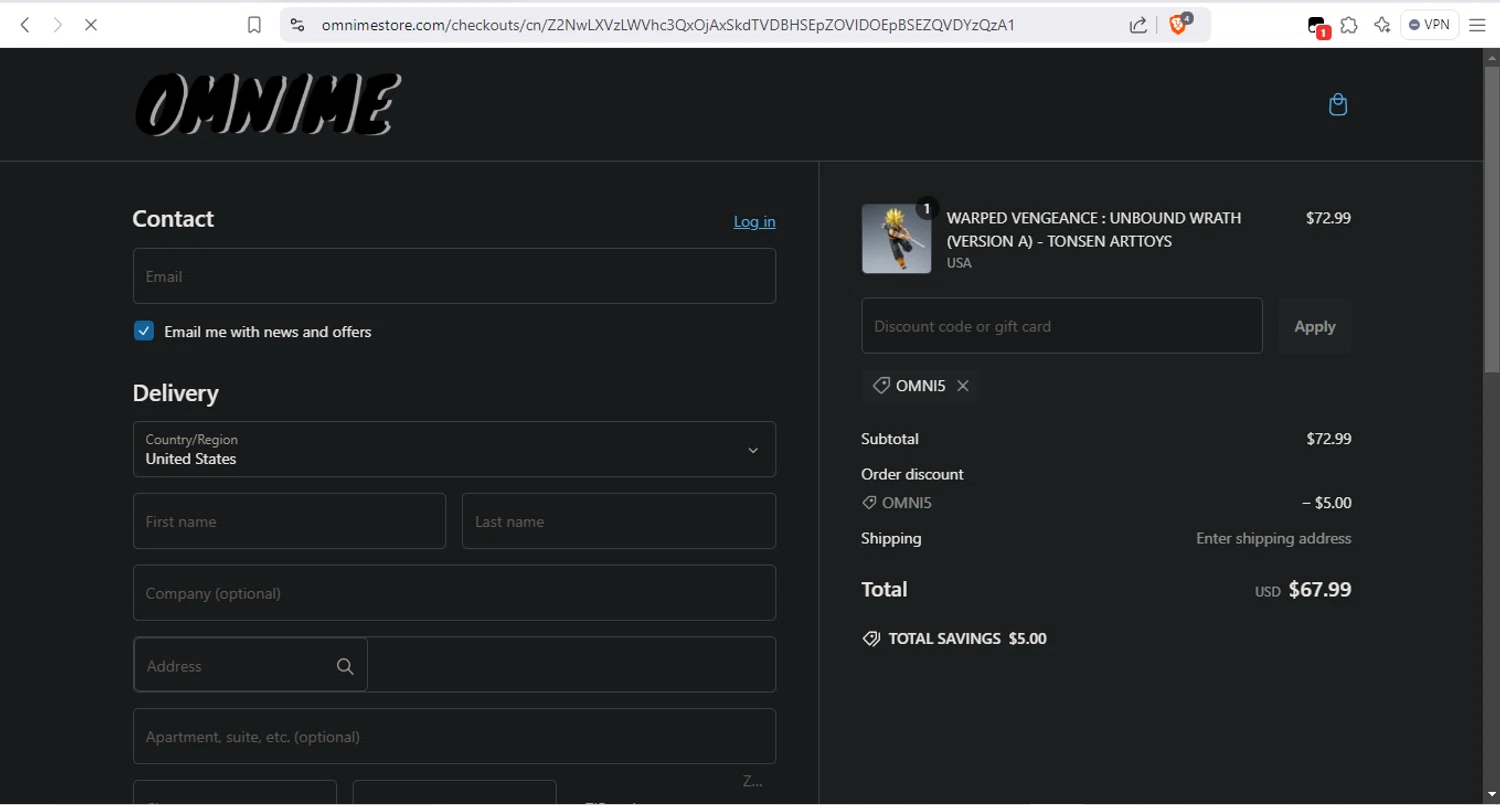Screen dimensions: 1500x805
Task: Click the OMNIME store logo
Action: pos(268,105)
